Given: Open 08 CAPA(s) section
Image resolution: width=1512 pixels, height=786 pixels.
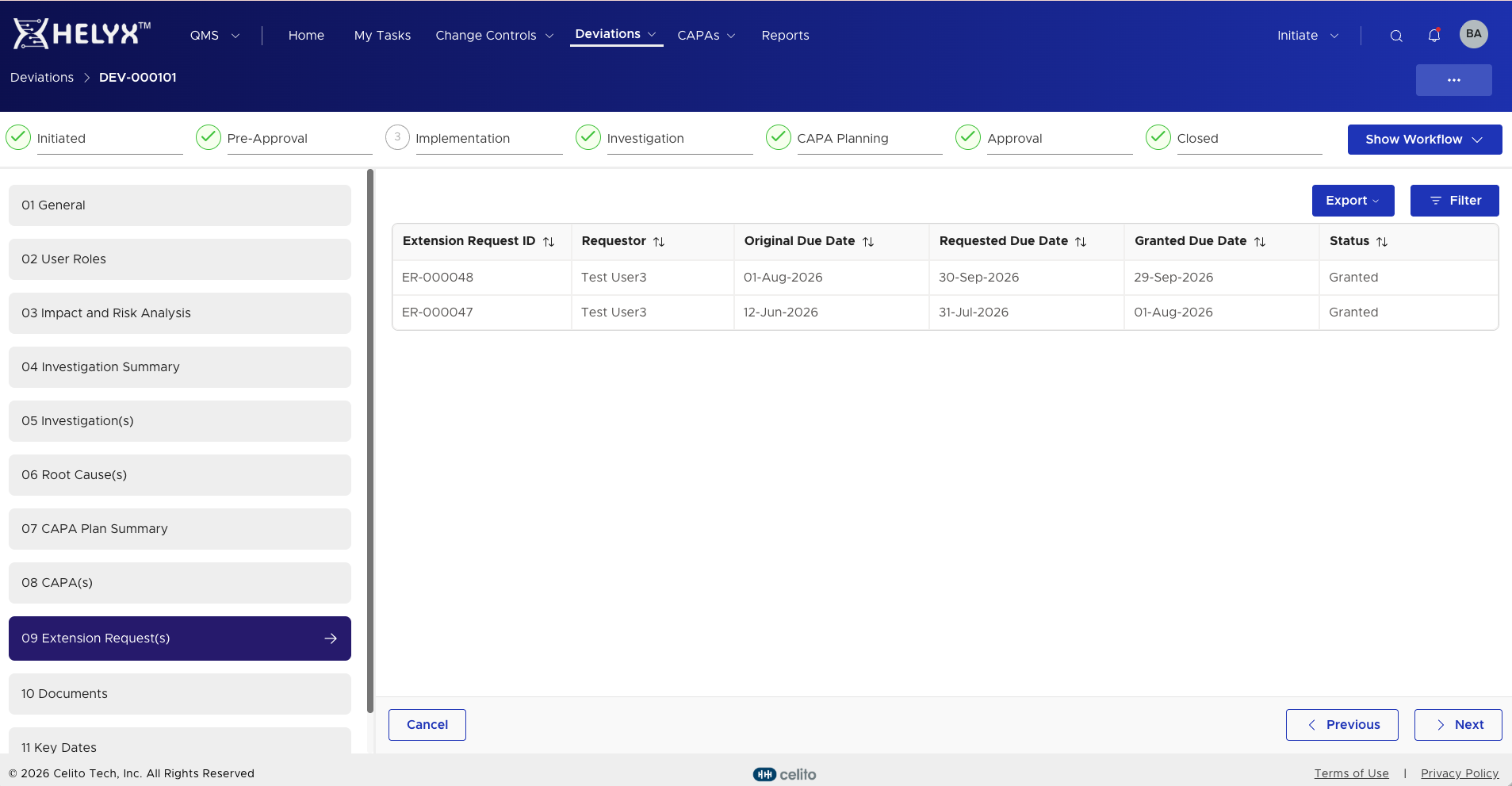Looking at the screenshot, I should click(180, 583).
